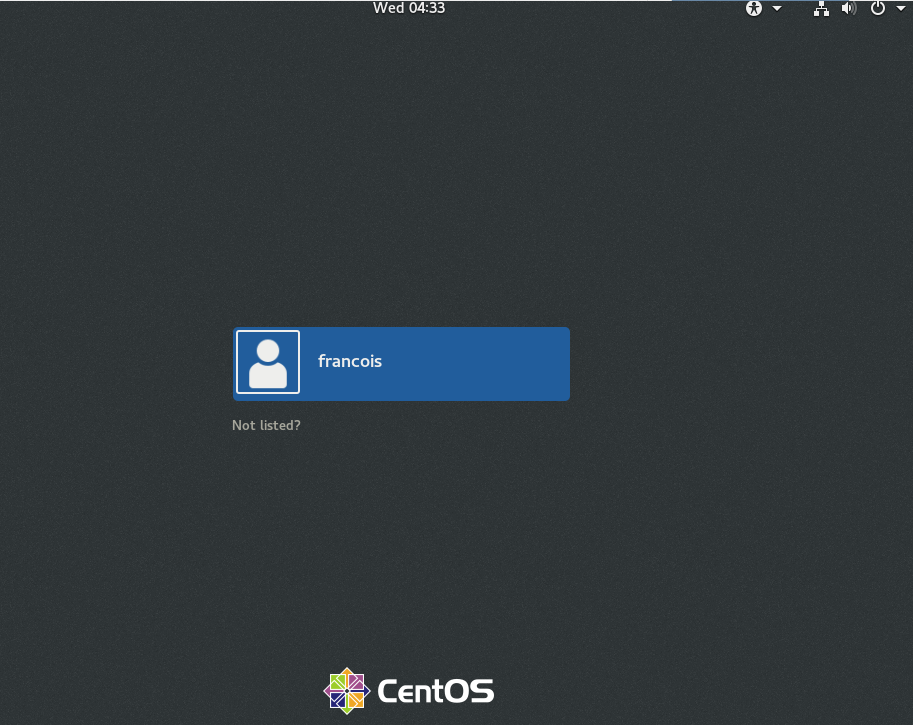Expand the accessibility dropdown arrow

coord(777,8)
